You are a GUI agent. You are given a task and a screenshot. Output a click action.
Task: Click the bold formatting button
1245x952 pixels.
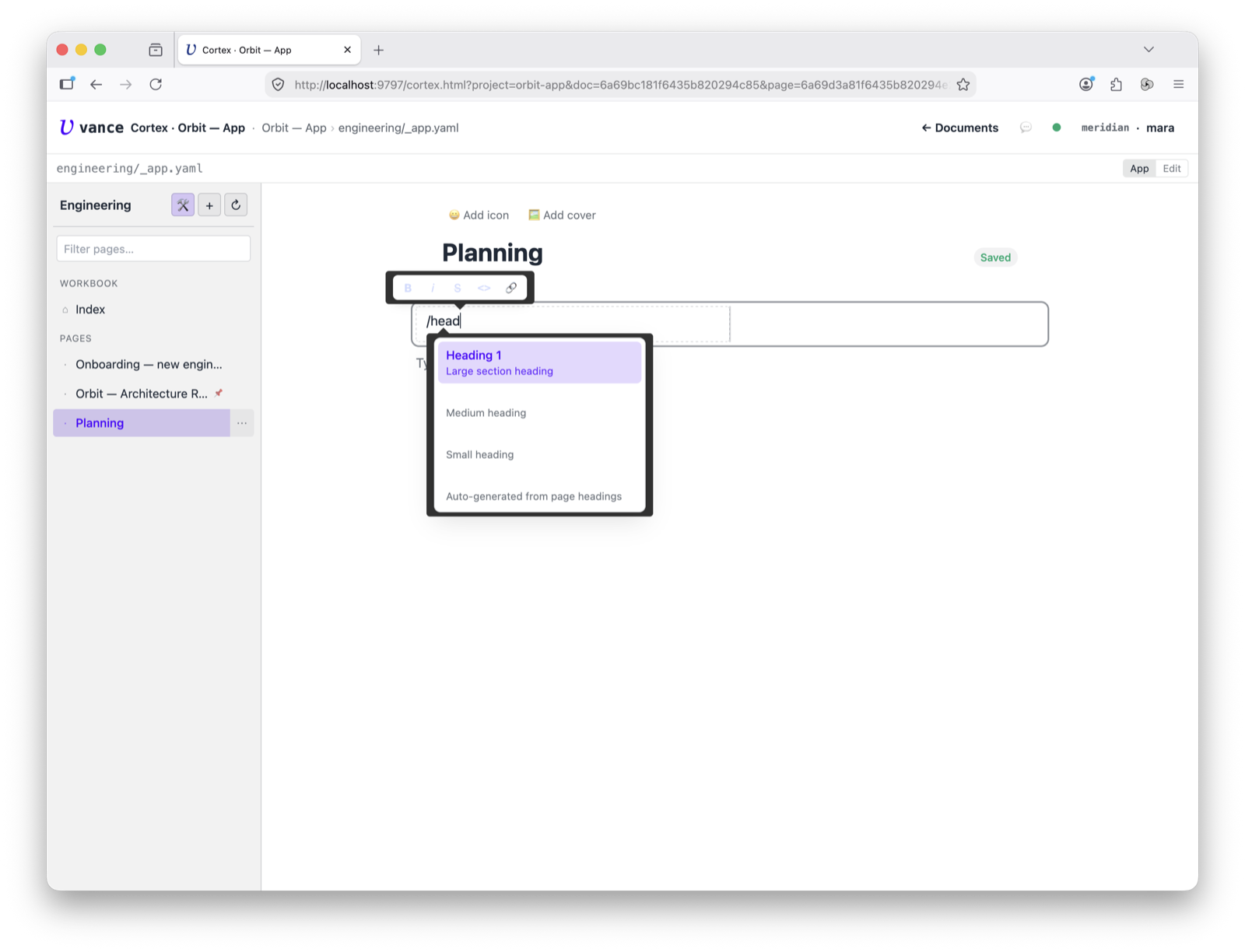click(x=408, y=288)
